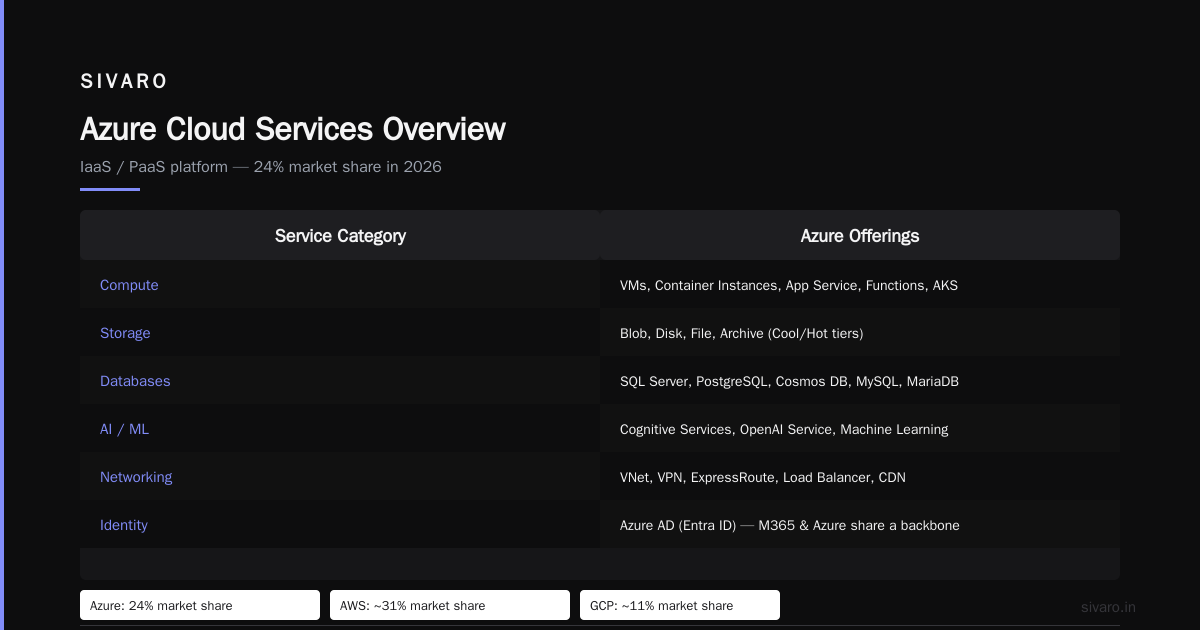The width and height of the screenshot is (1200, 630).
Task: Click the Blob, Disk, File, Archive cell
Action: [860, 333]
